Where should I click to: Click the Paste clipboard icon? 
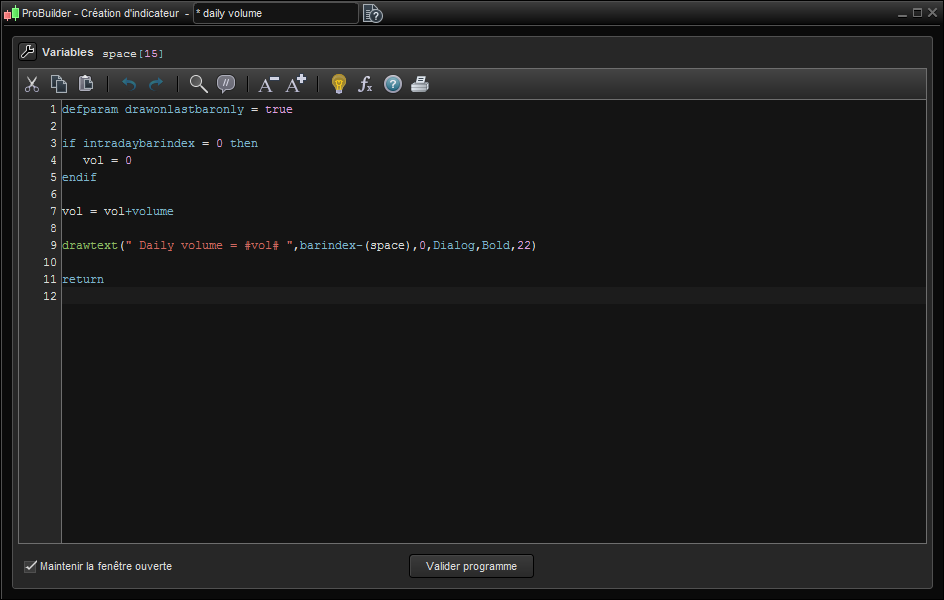pos(86,84)
